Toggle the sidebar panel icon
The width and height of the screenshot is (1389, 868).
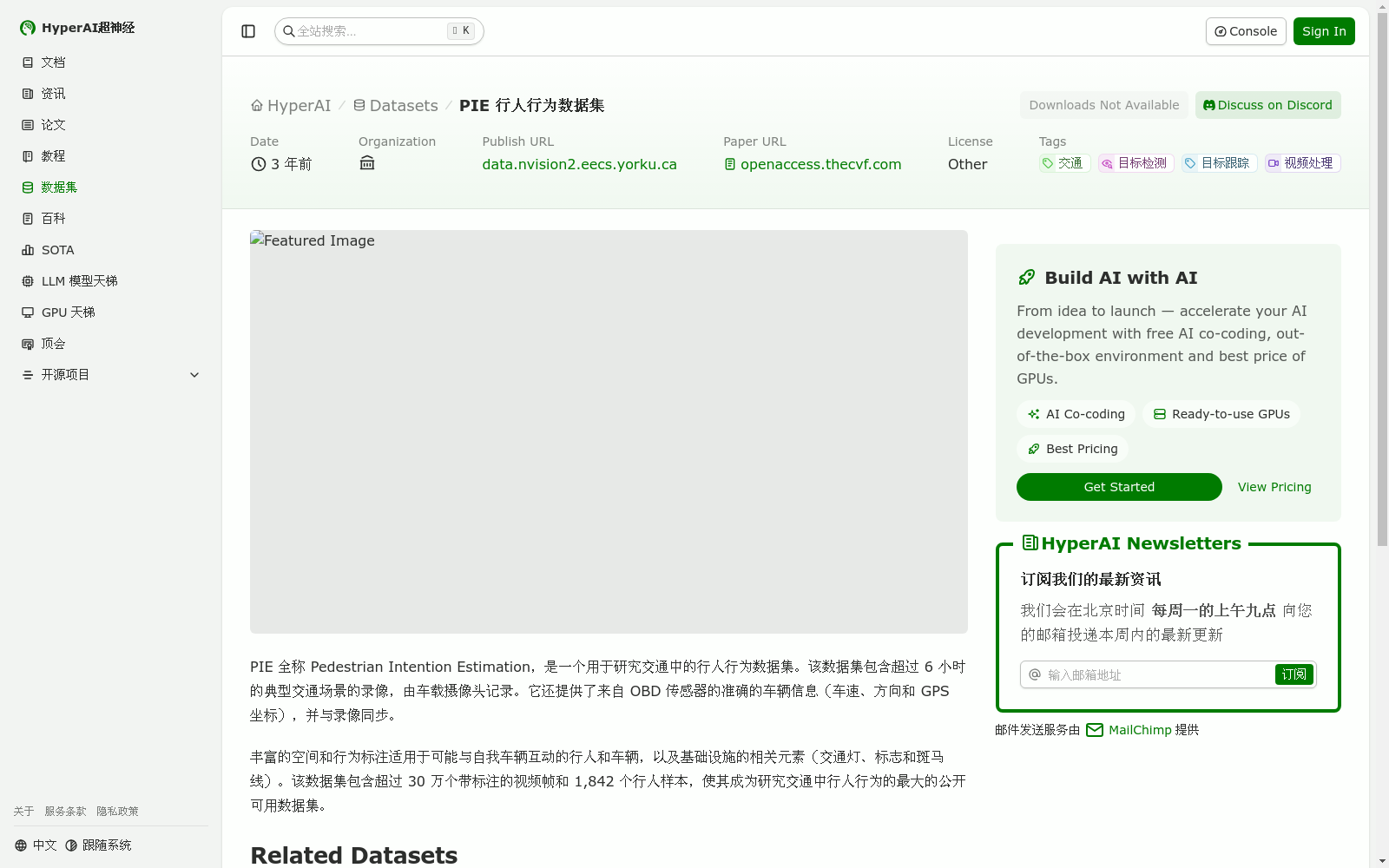click(248, 31)
